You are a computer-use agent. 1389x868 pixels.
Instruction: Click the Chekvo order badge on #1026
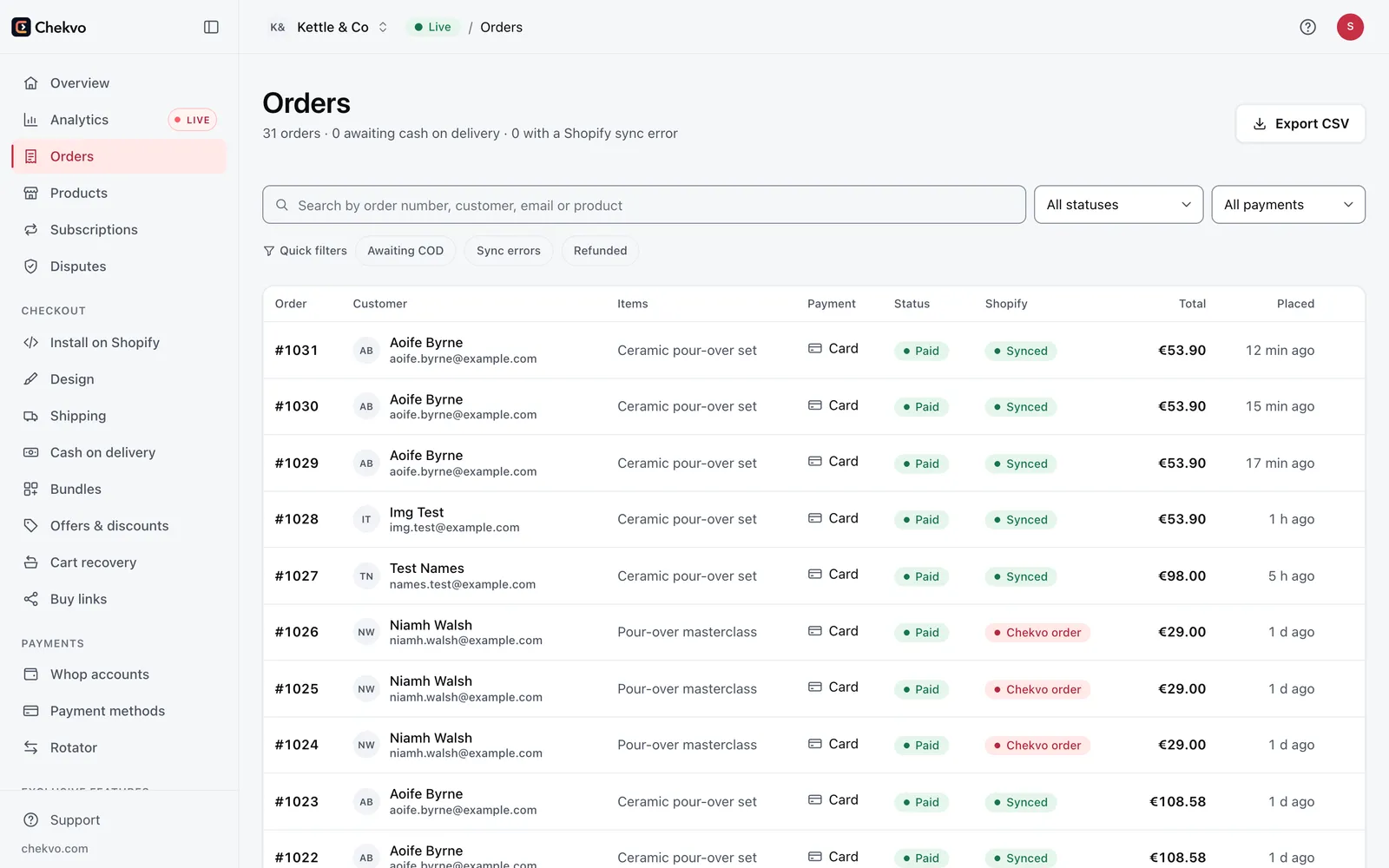1037,633
